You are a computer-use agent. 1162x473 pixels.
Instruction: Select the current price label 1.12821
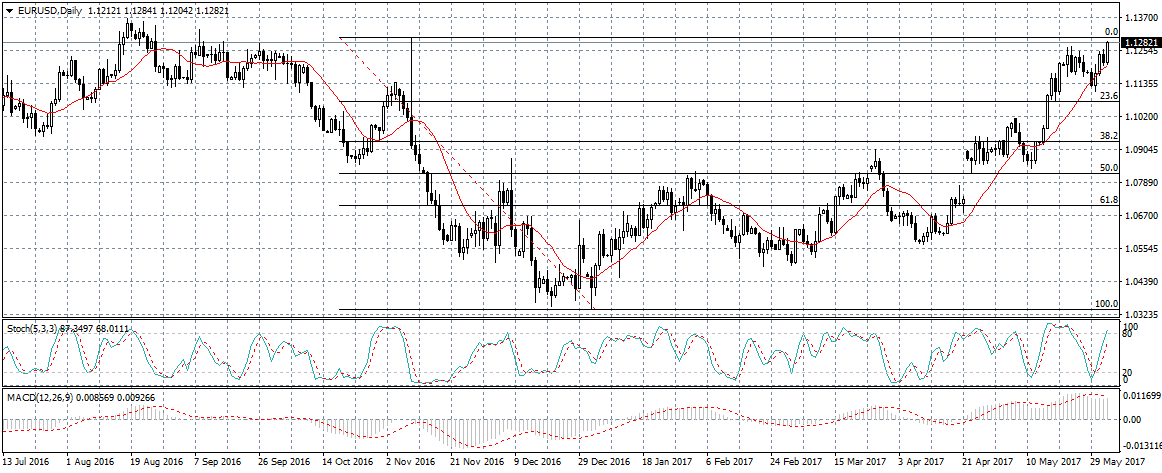[1140, 43]
